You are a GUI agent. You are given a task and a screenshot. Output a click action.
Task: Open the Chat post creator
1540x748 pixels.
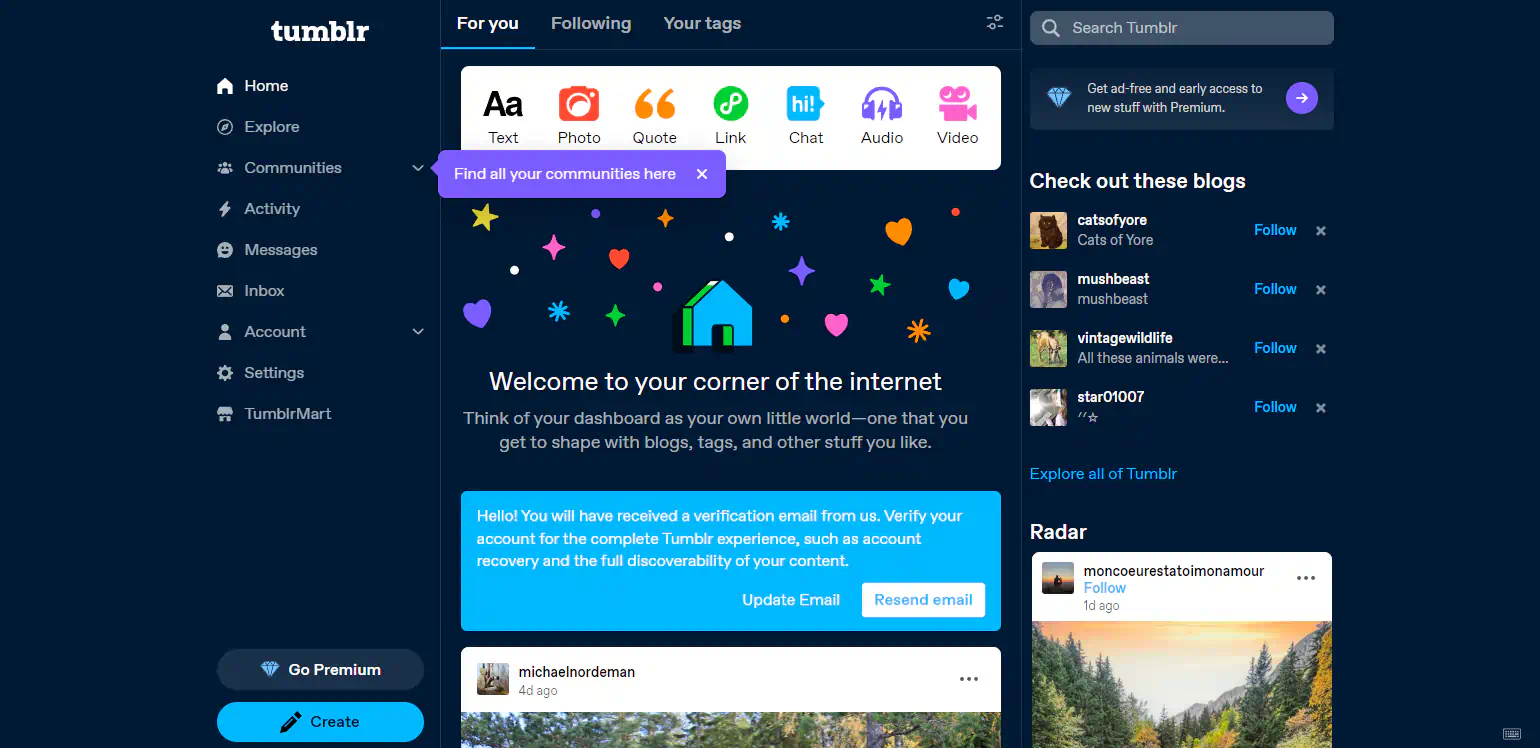[x=806, y=113]
